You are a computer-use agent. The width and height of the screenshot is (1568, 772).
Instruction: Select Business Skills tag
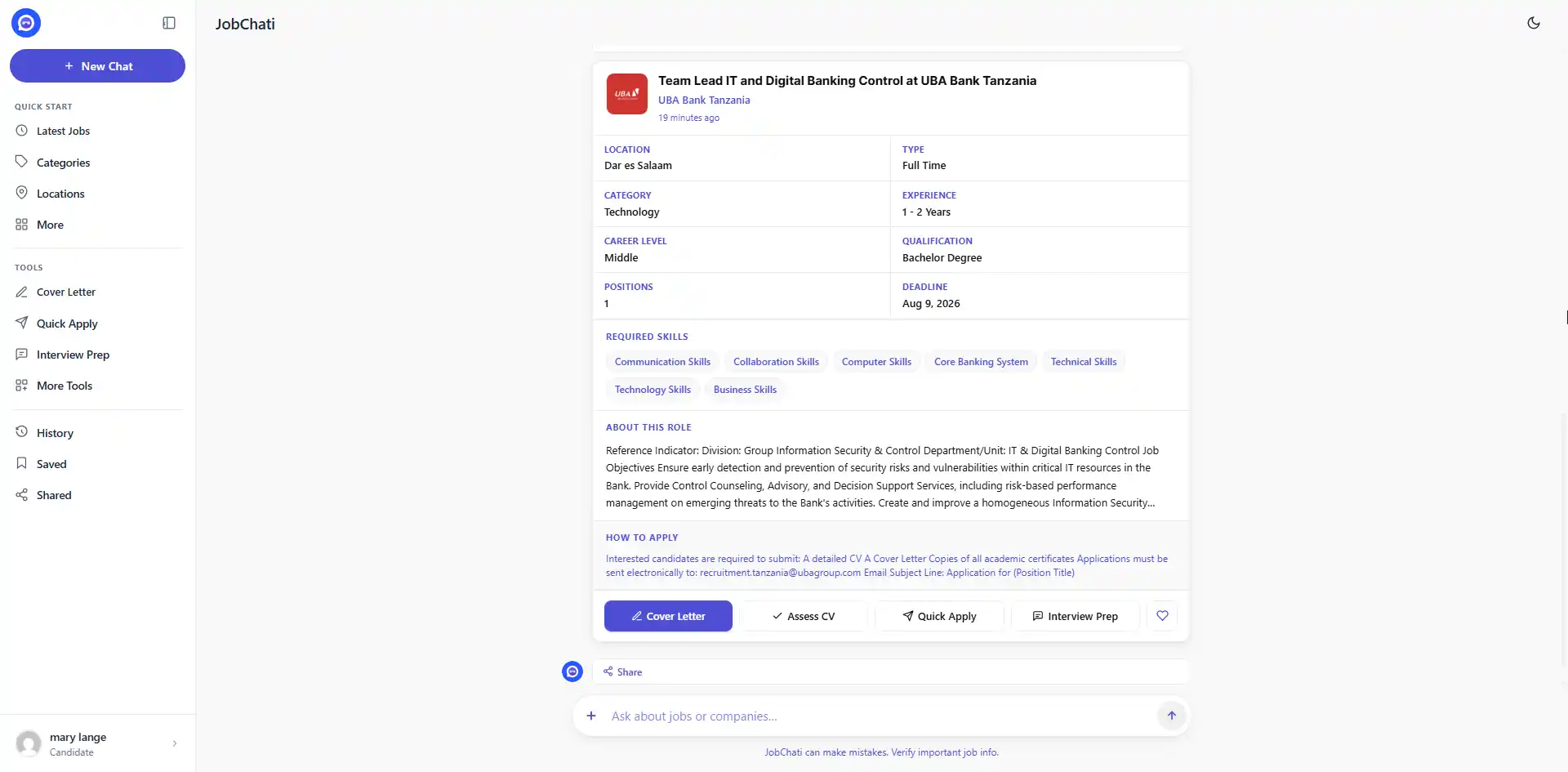click(745, 390)
